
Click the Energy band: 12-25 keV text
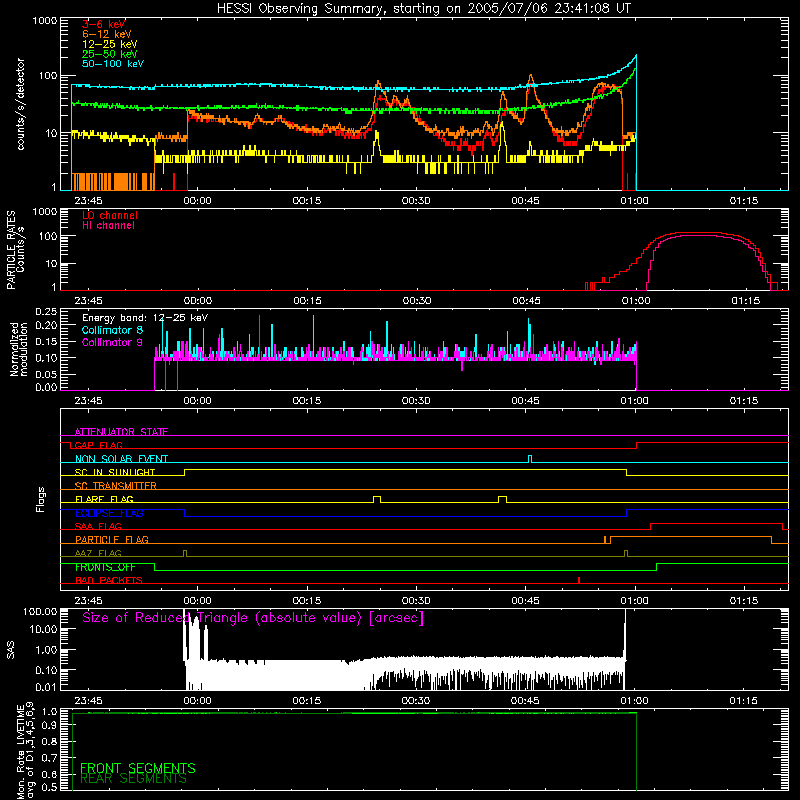[145, 318]
